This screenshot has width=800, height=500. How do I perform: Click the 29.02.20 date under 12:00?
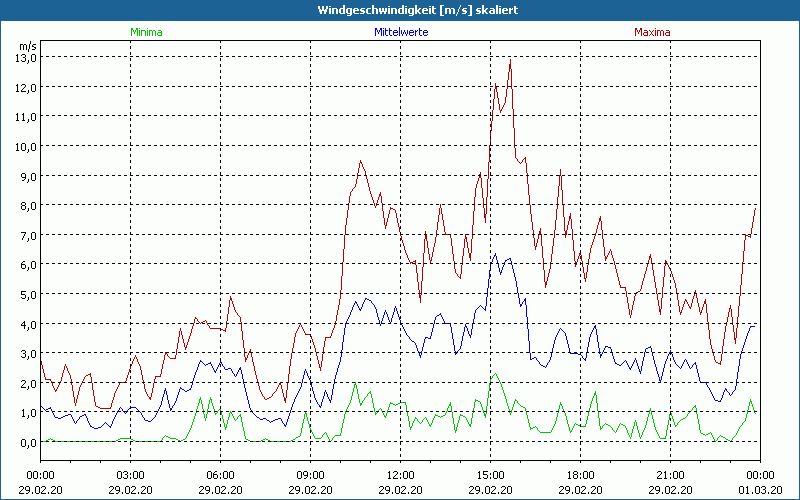(x=401, y=490)
